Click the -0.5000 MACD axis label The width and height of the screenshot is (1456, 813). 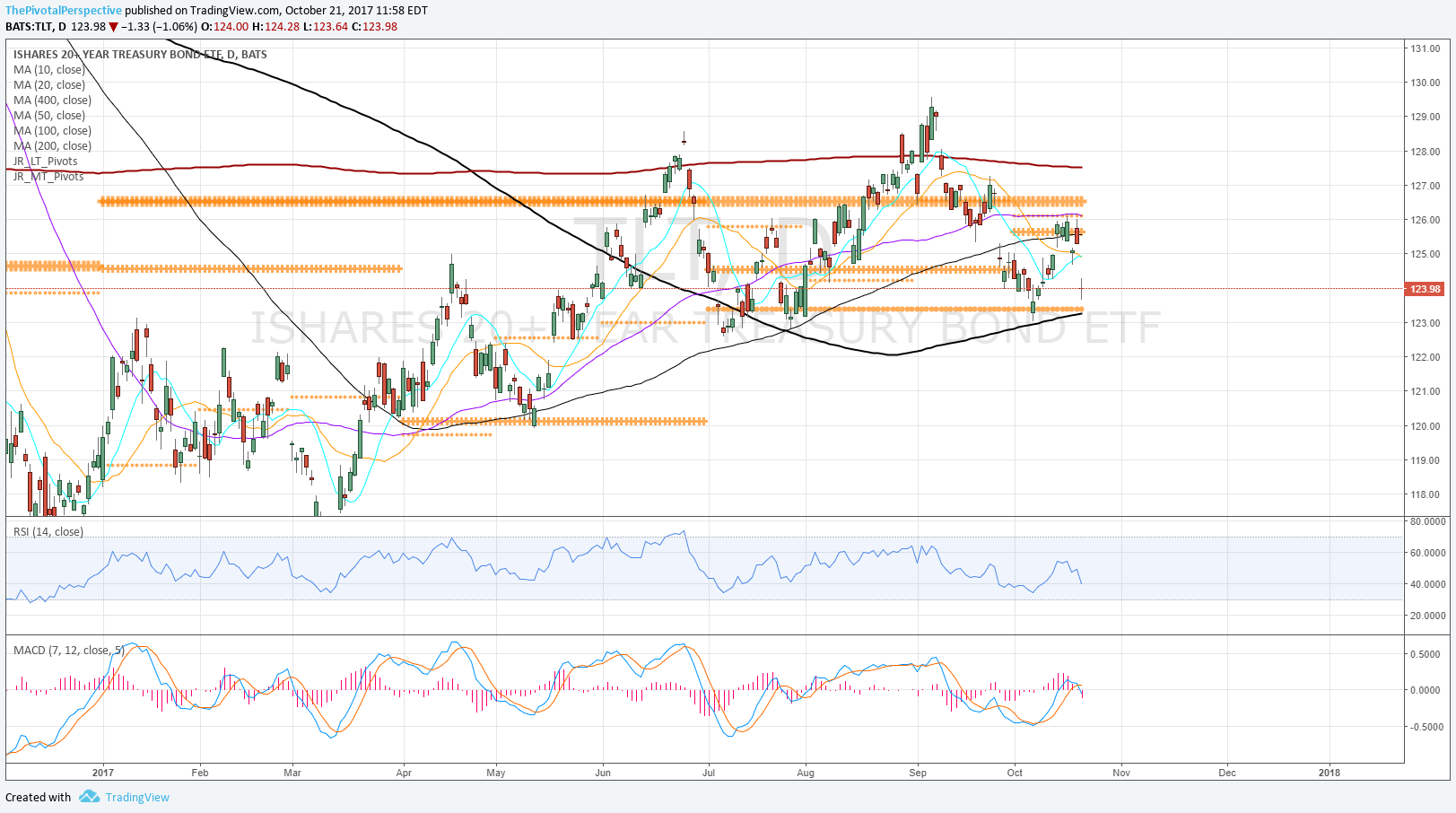[1425, 727]
